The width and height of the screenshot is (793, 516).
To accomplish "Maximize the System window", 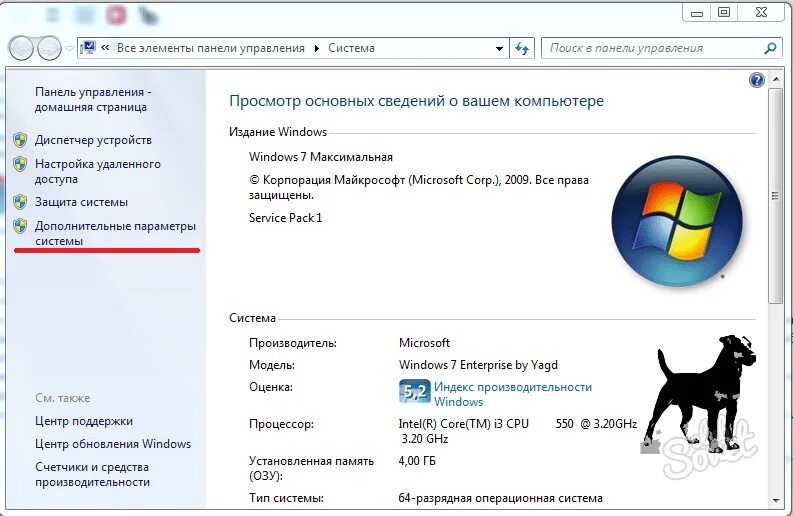I will pos(724,13).
